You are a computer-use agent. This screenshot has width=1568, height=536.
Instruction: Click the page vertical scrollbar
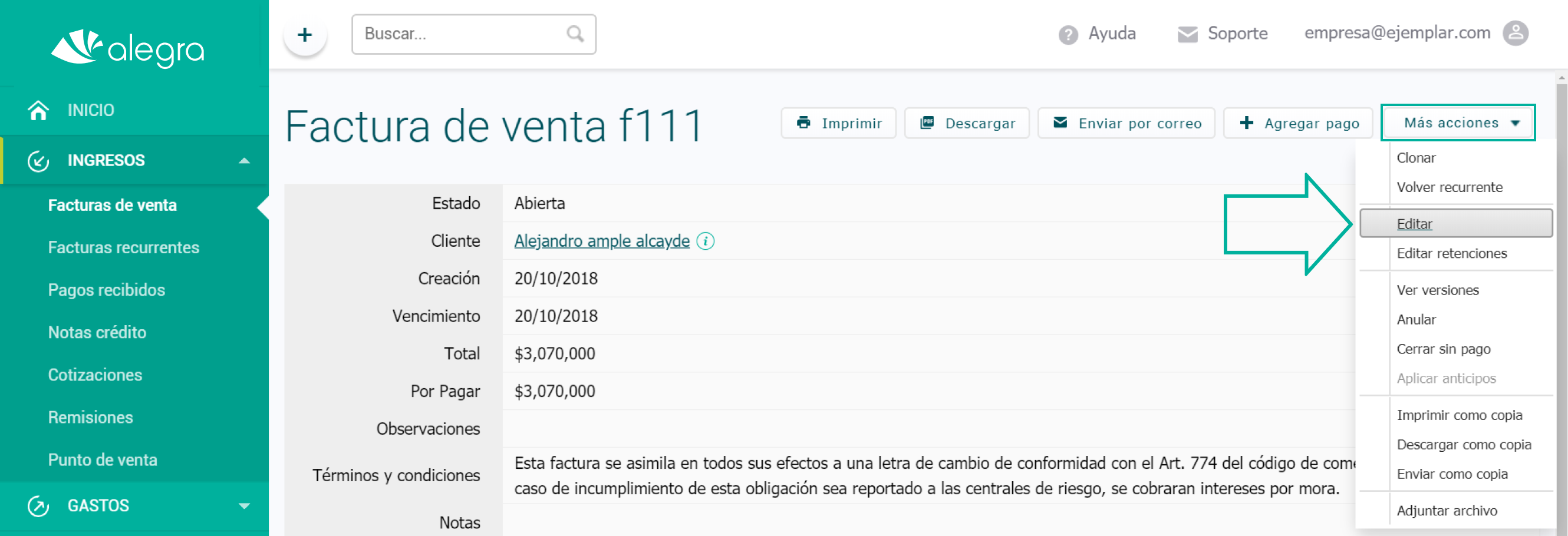1562,304
